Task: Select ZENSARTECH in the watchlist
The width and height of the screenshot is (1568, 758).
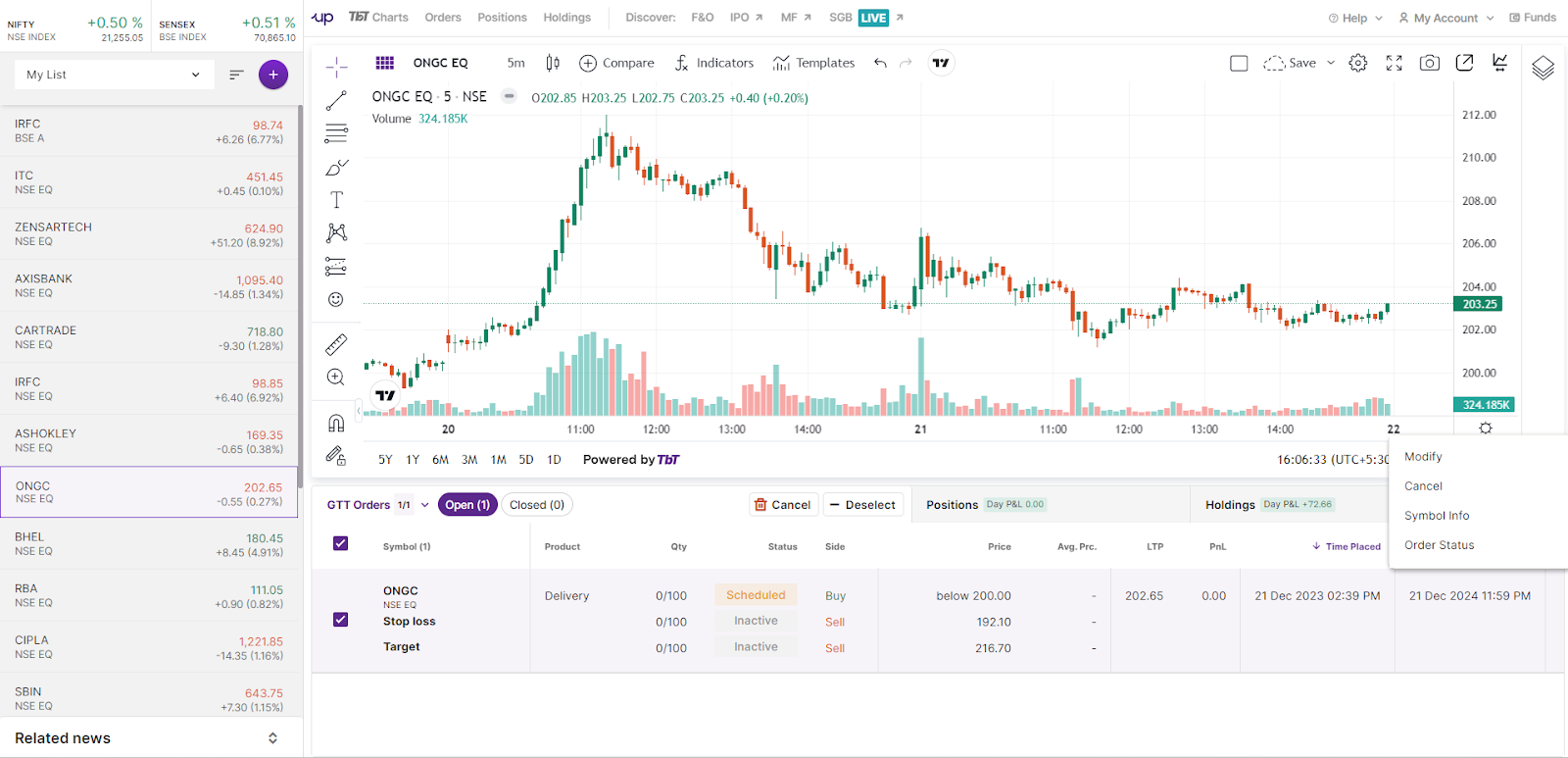Action: [x=149, y=234]
